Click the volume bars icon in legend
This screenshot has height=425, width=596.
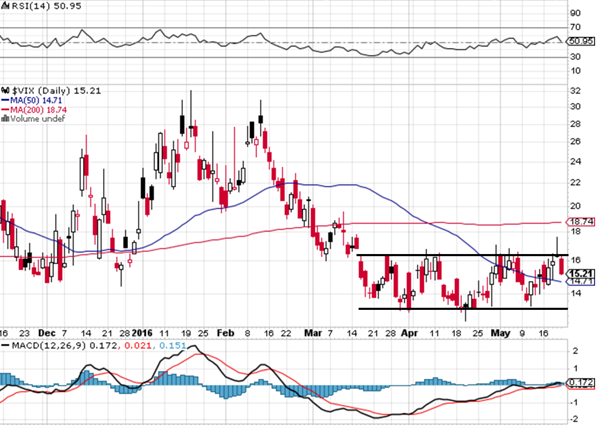point(5,119)
